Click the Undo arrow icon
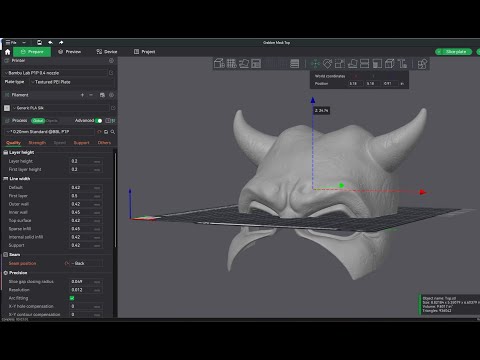The height and width of the screenshot is (360, 480). [x=50, y=42]
